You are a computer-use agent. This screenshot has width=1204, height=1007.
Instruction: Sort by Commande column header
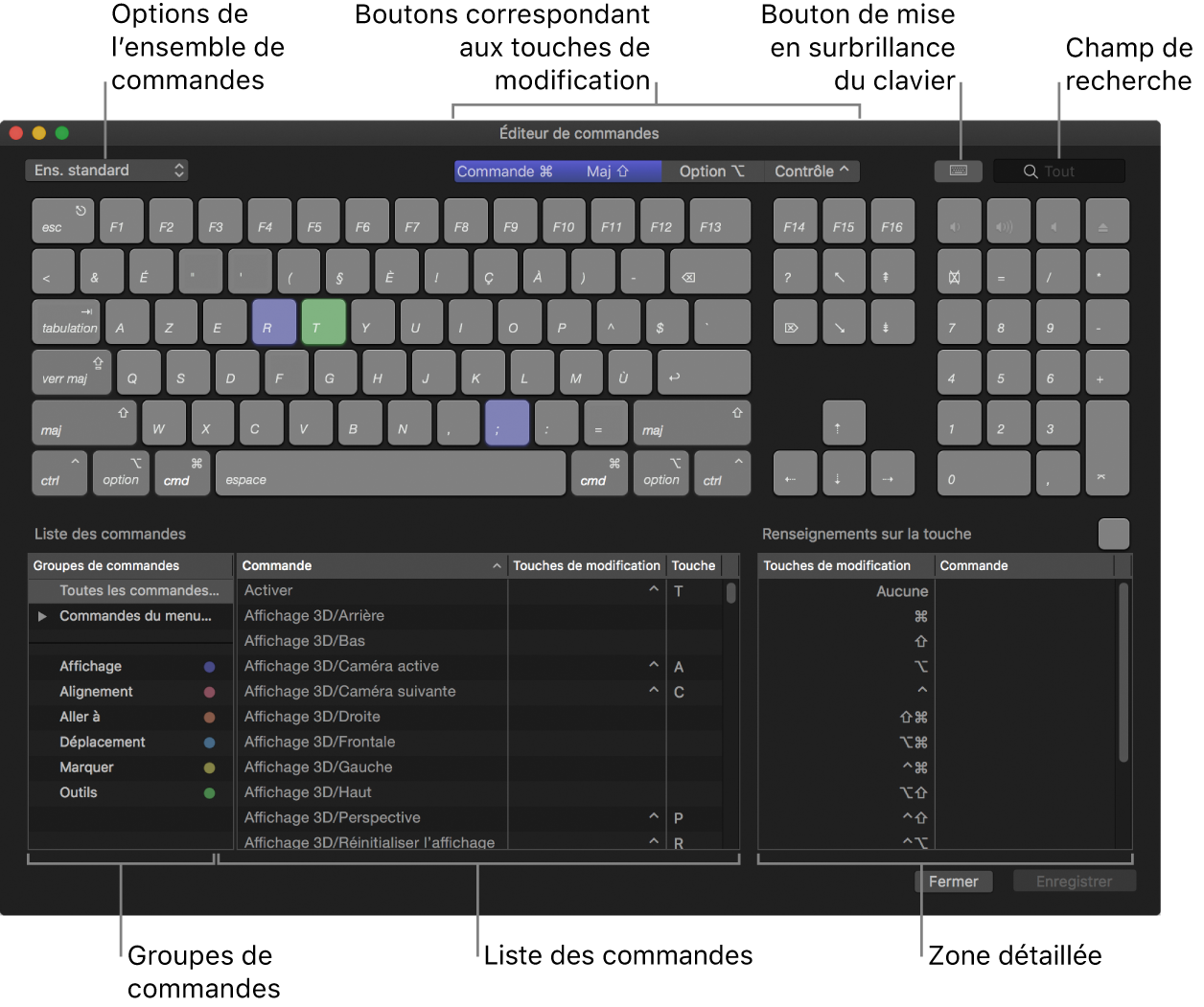[372, 565]
